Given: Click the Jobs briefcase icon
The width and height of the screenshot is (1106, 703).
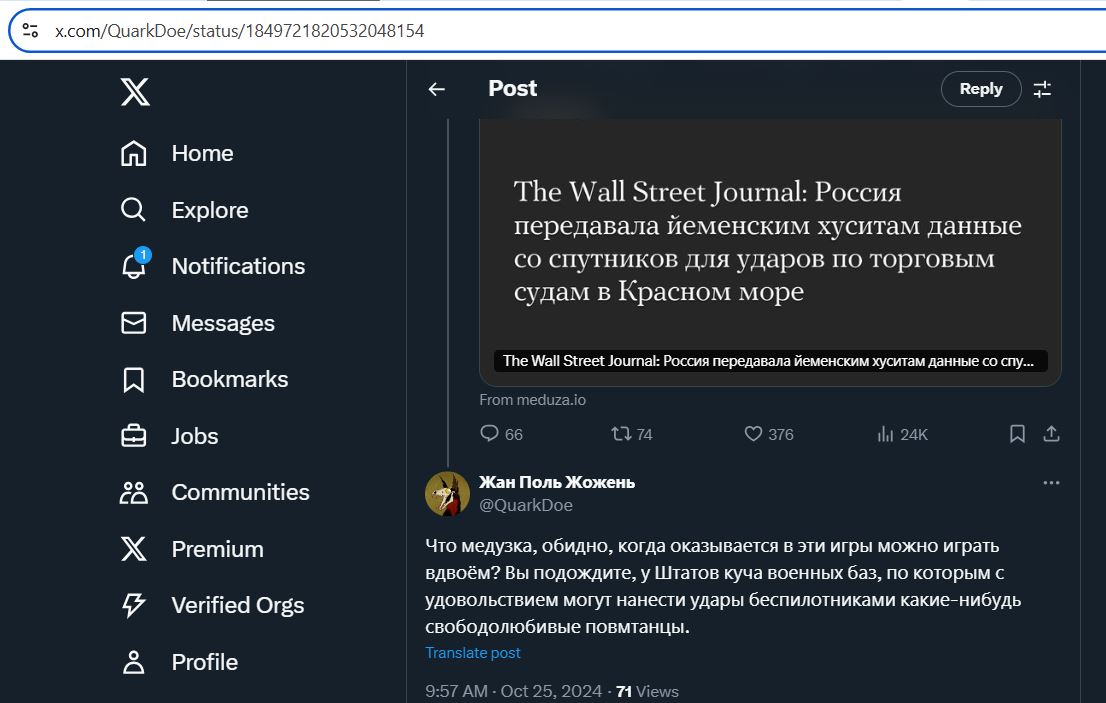Looking at the screenshot, I should coord(133,436).
